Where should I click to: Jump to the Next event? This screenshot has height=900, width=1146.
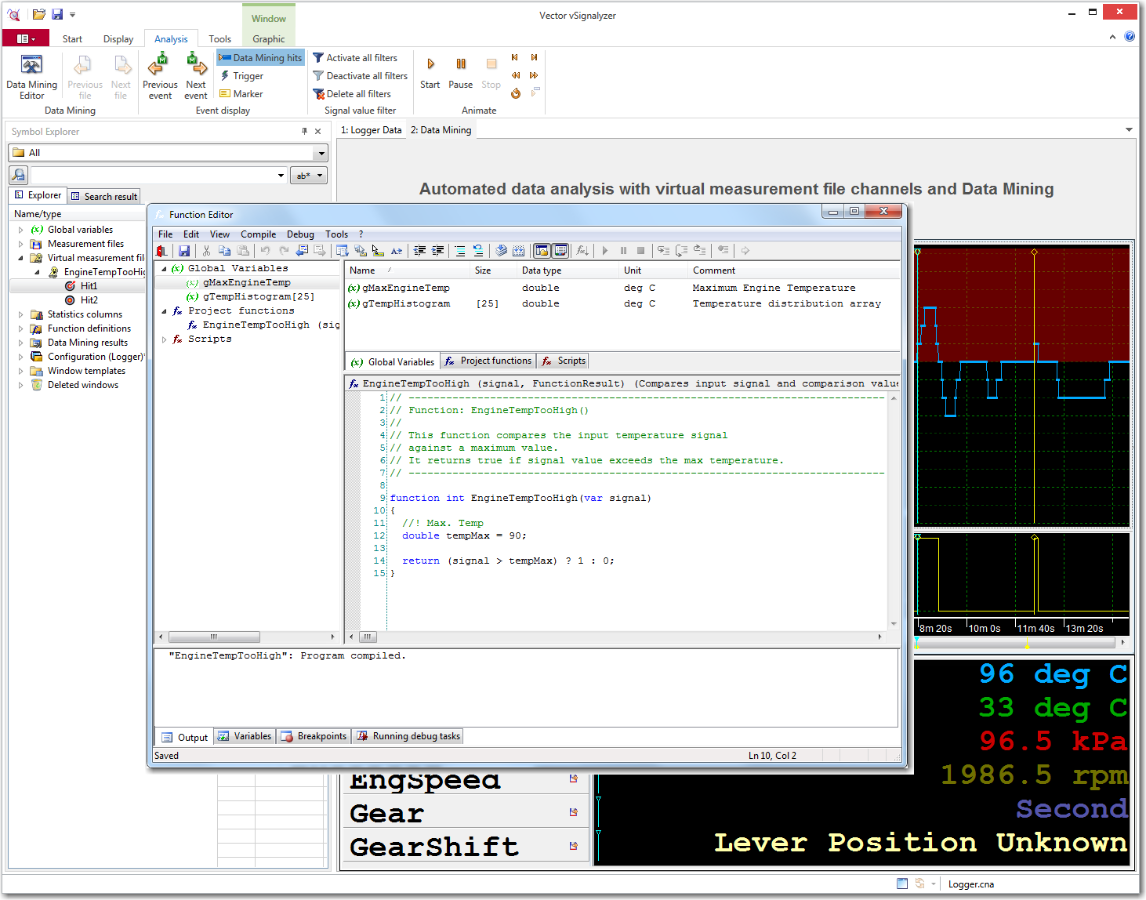(195, 77)
